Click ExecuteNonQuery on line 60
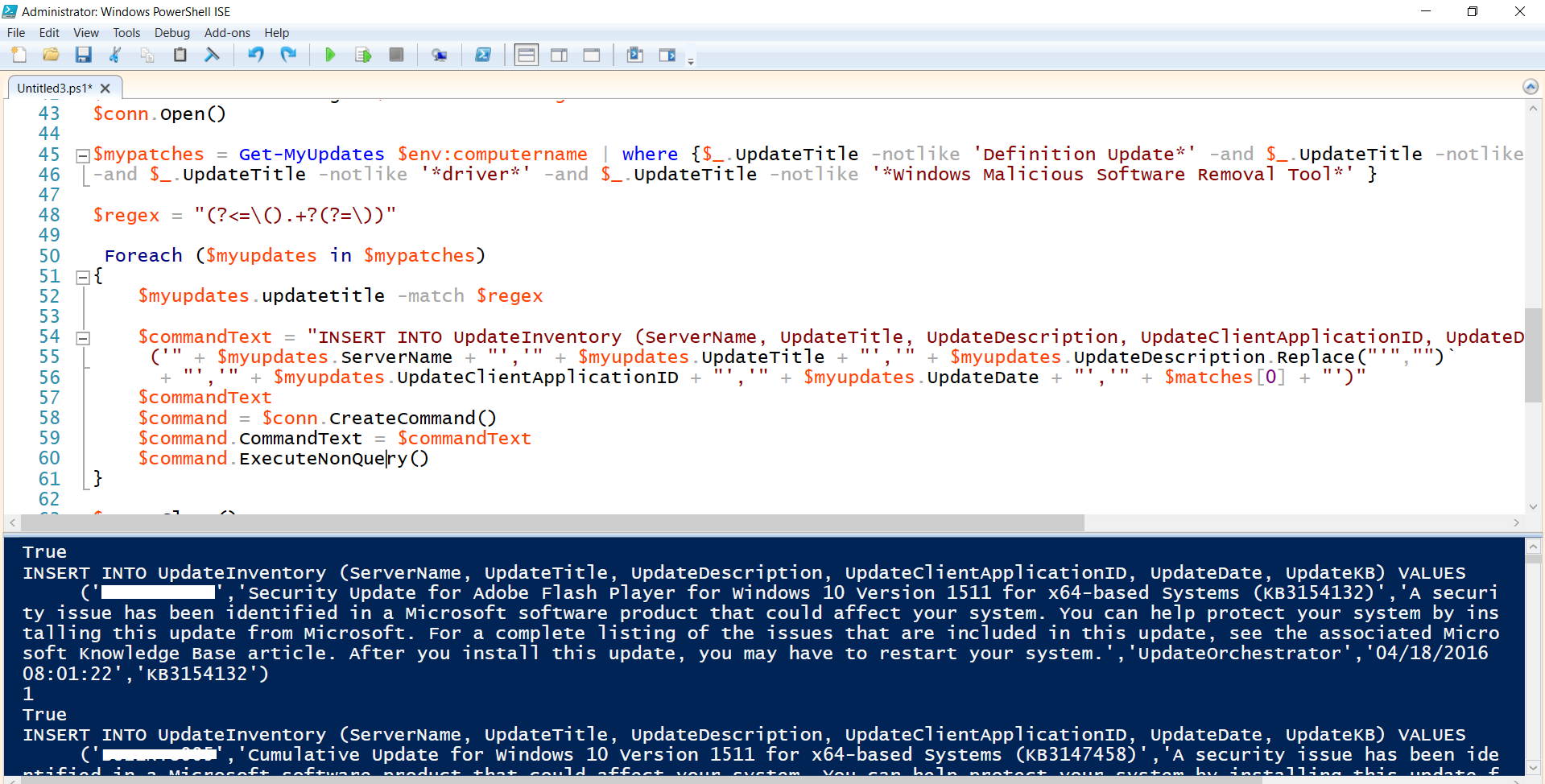Screen dimensions: 1545x784 323,458
